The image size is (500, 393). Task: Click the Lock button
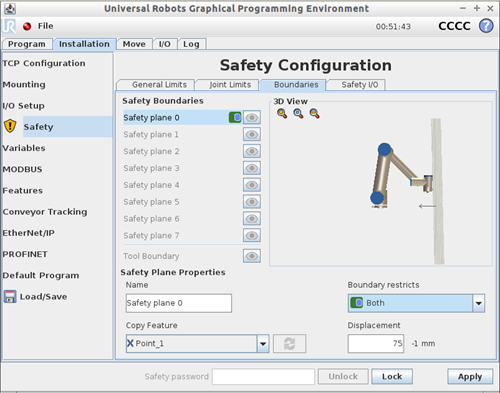[x=392, y=377]
